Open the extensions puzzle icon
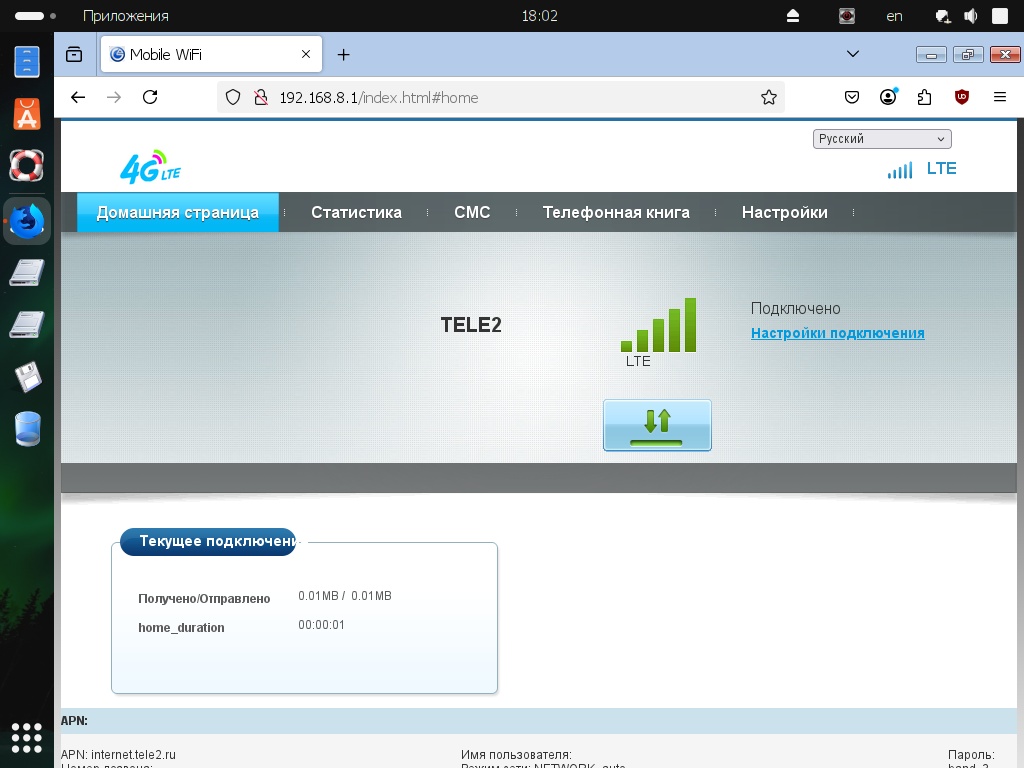Image resolution: width=1024 pixels, height=768 pixels. tap(924, 97)
